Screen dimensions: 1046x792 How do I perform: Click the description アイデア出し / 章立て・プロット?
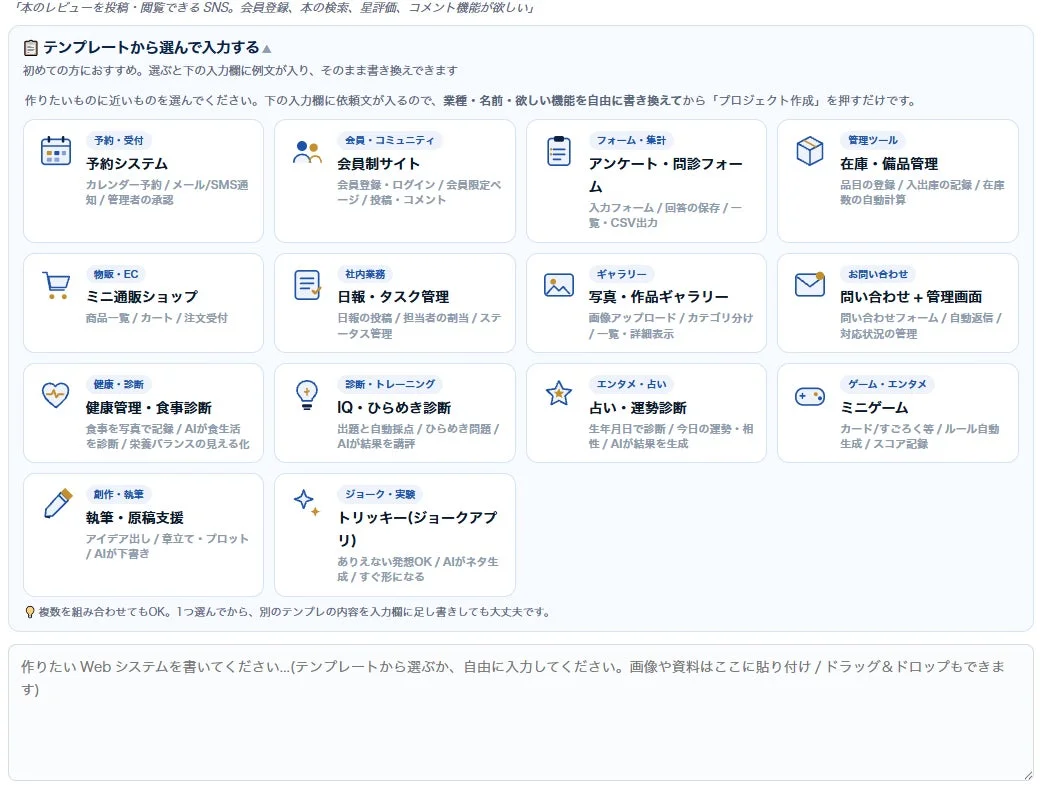[167, 546]
